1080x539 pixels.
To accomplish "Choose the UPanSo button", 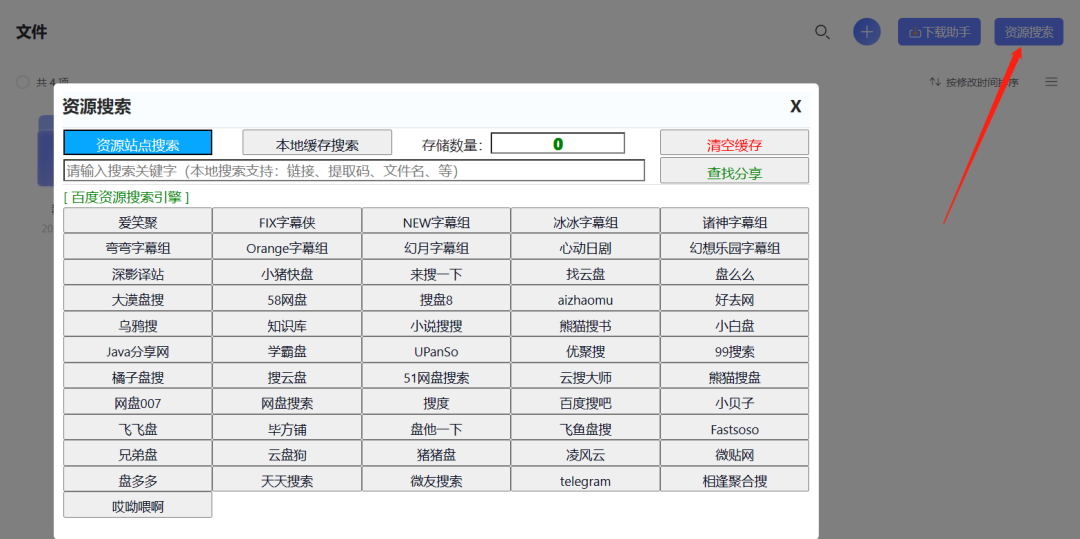I will (436, 350).
